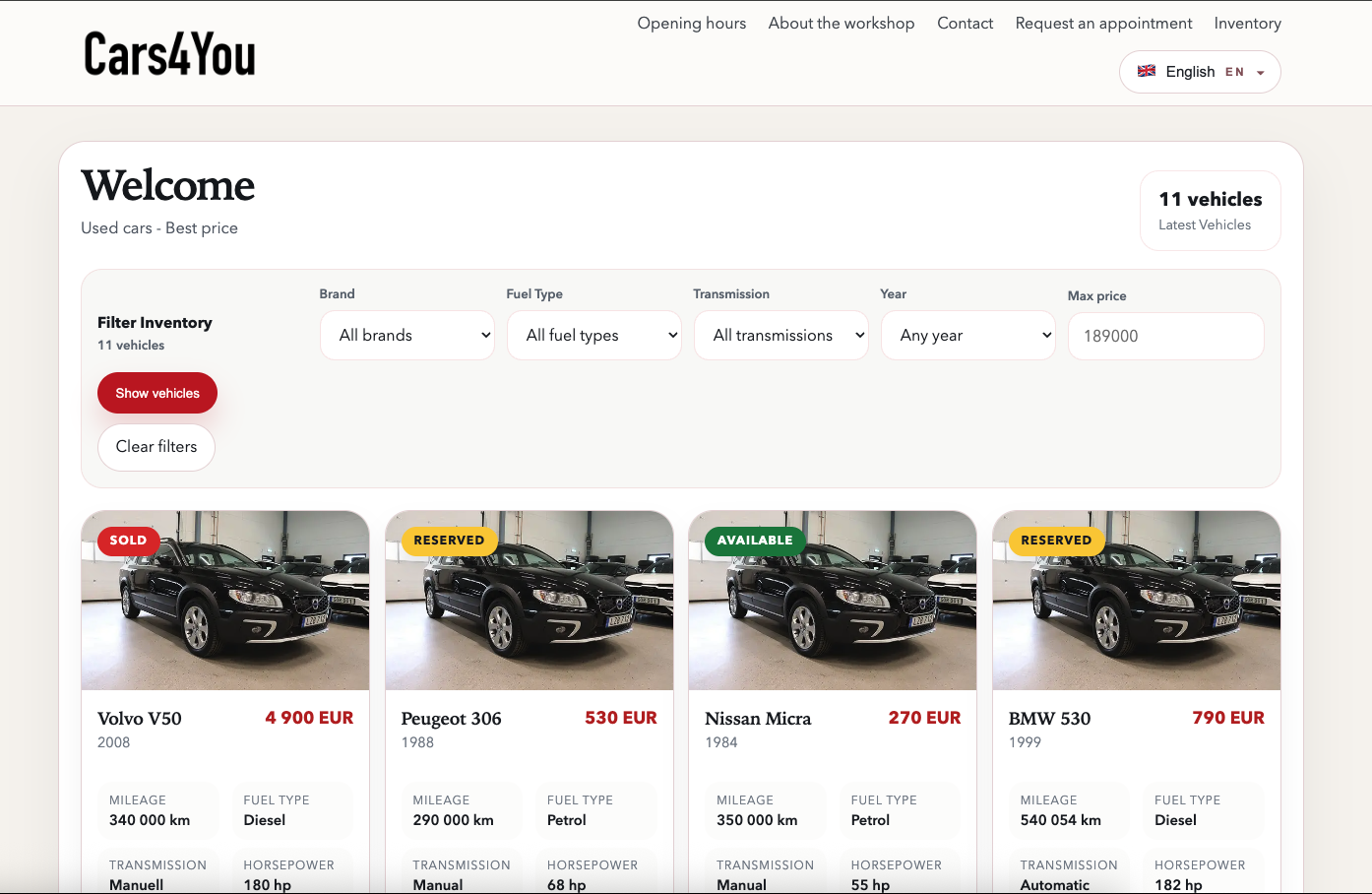Click the Filter Inventory heading

pyautogui.click(x=155, y=323)
